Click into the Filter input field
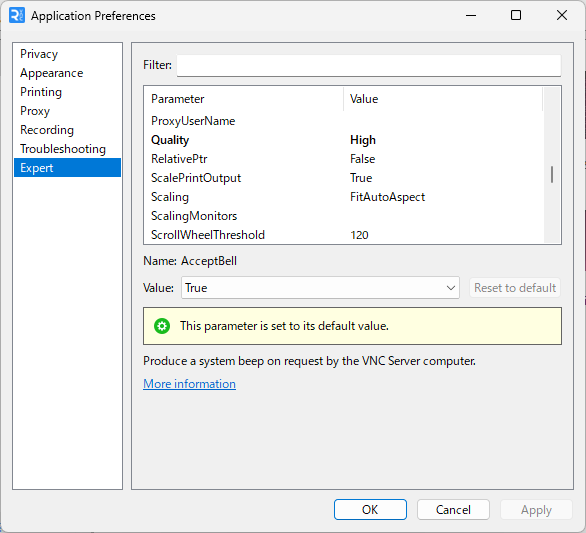The image size is (586, 533). point(368,65)
